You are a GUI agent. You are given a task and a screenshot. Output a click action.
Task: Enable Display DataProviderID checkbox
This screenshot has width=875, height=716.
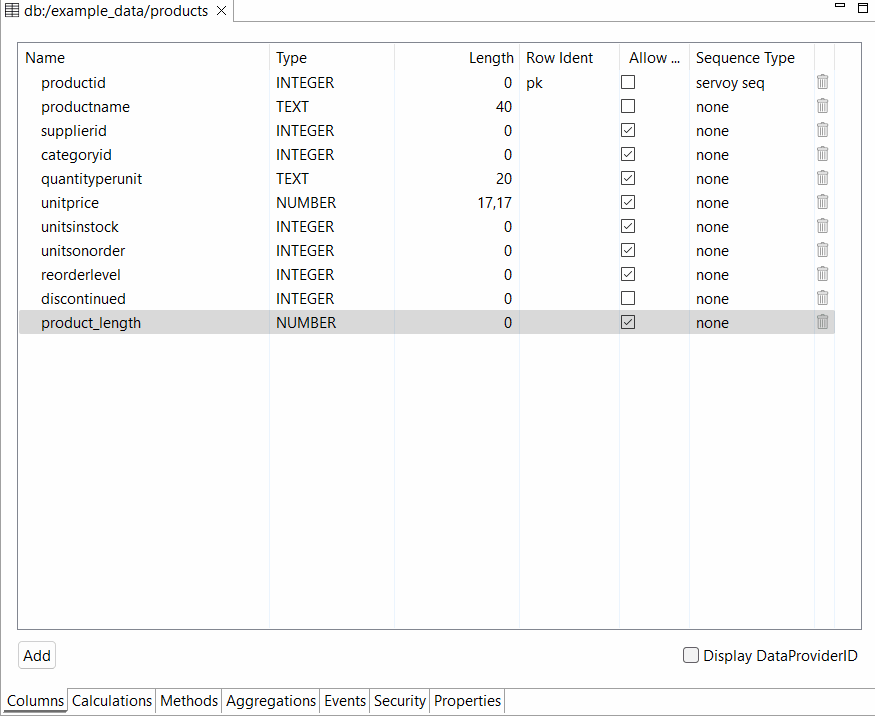coord(691,656)
